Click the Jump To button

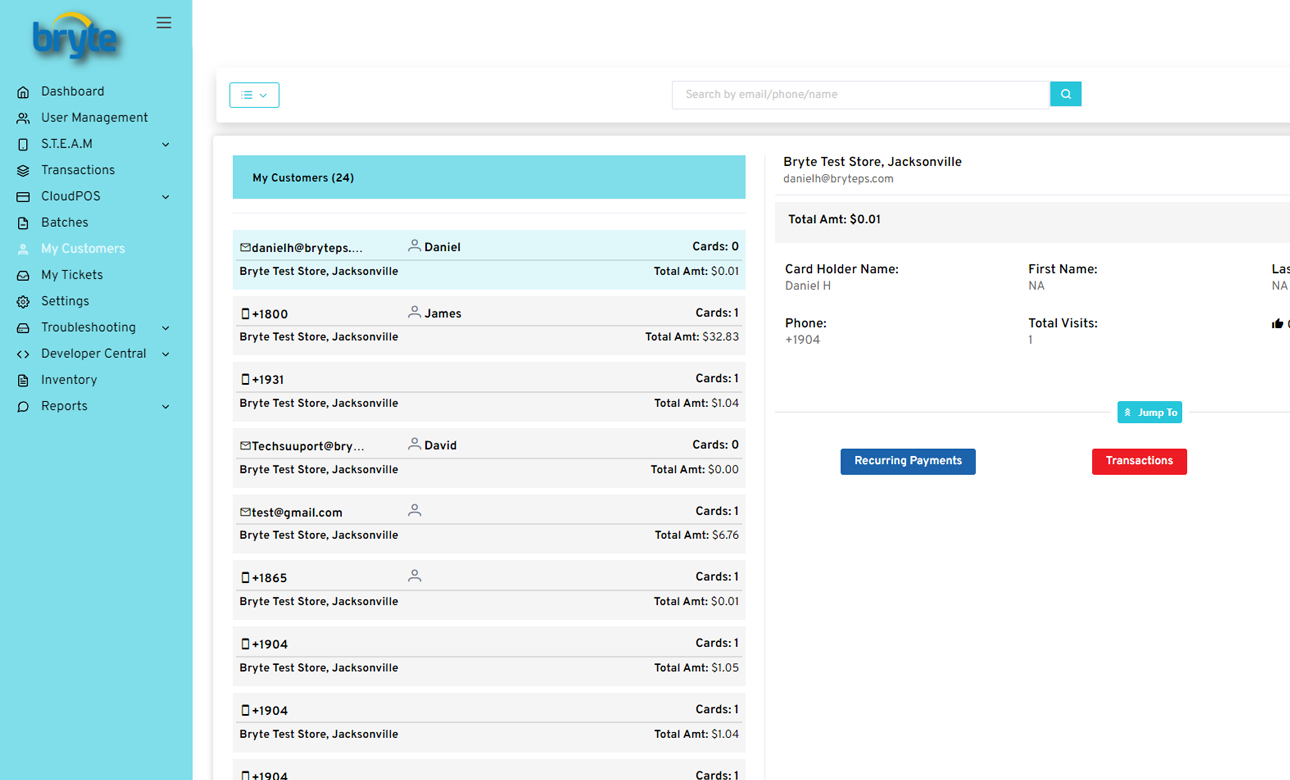click(1150, 412)
